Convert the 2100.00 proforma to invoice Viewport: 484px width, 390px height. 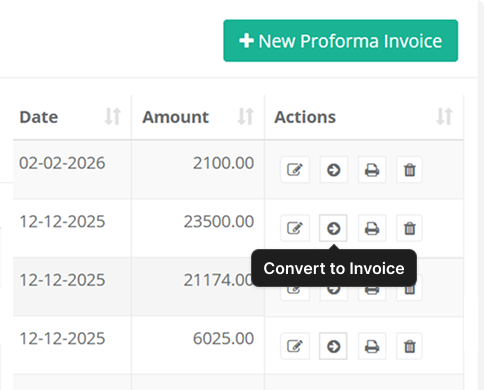point(333,170)
